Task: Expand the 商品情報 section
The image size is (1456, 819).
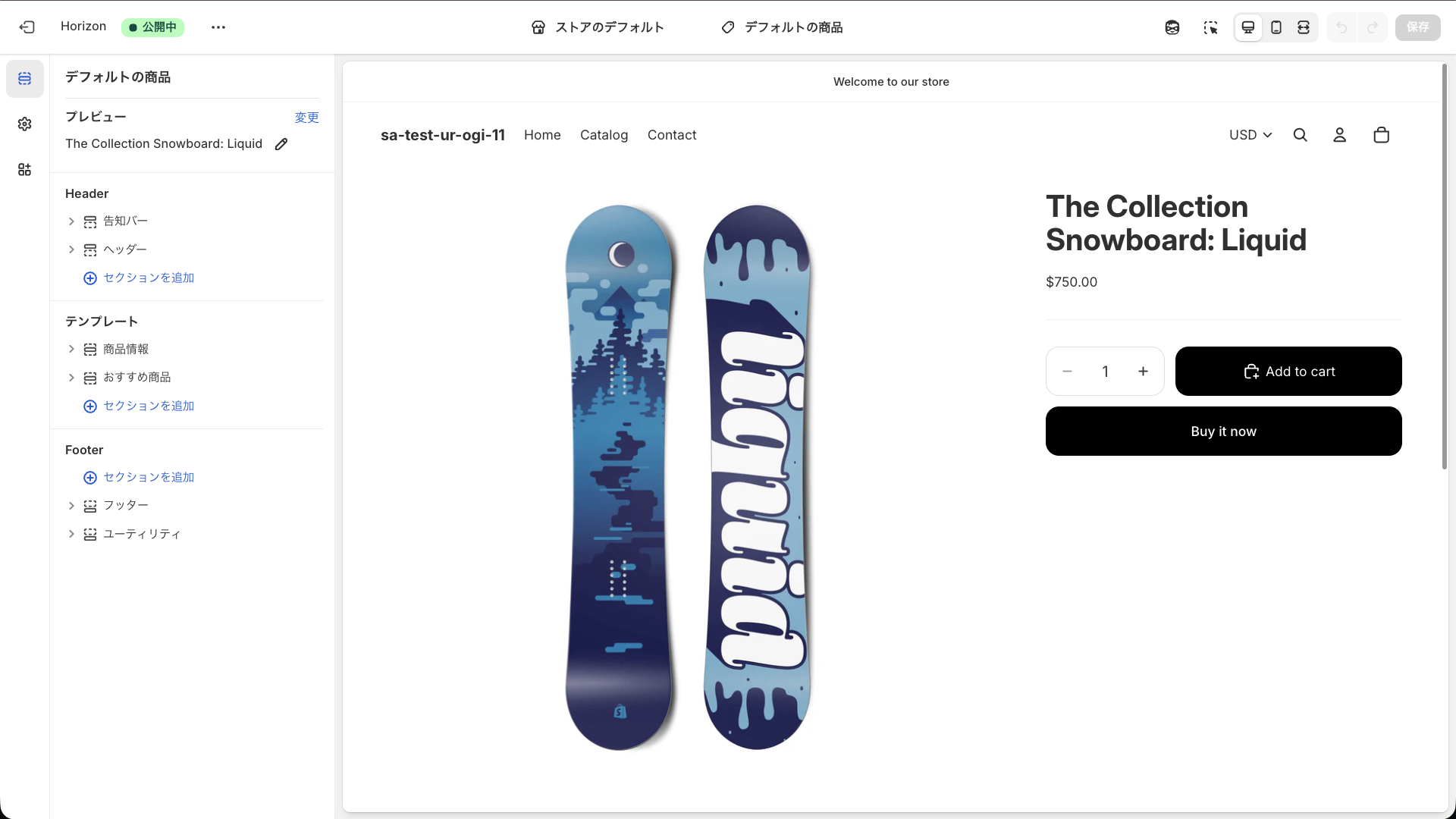Action: click(71, 350)
